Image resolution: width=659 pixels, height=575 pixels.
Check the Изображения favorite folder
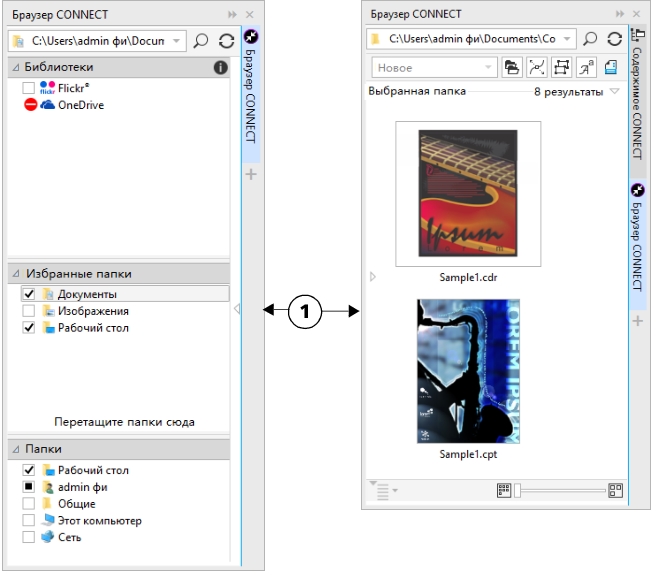(29, 311)
